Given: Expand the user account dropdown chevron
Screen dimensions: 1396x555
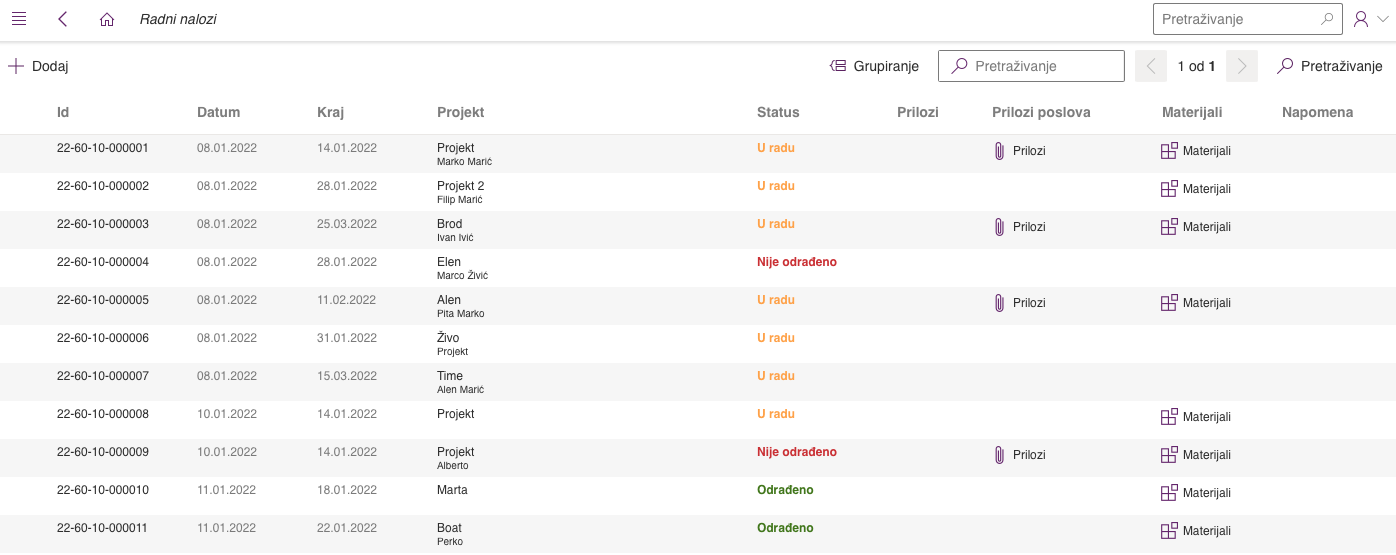Looking at the screenshot, I should pos(1383,19).
